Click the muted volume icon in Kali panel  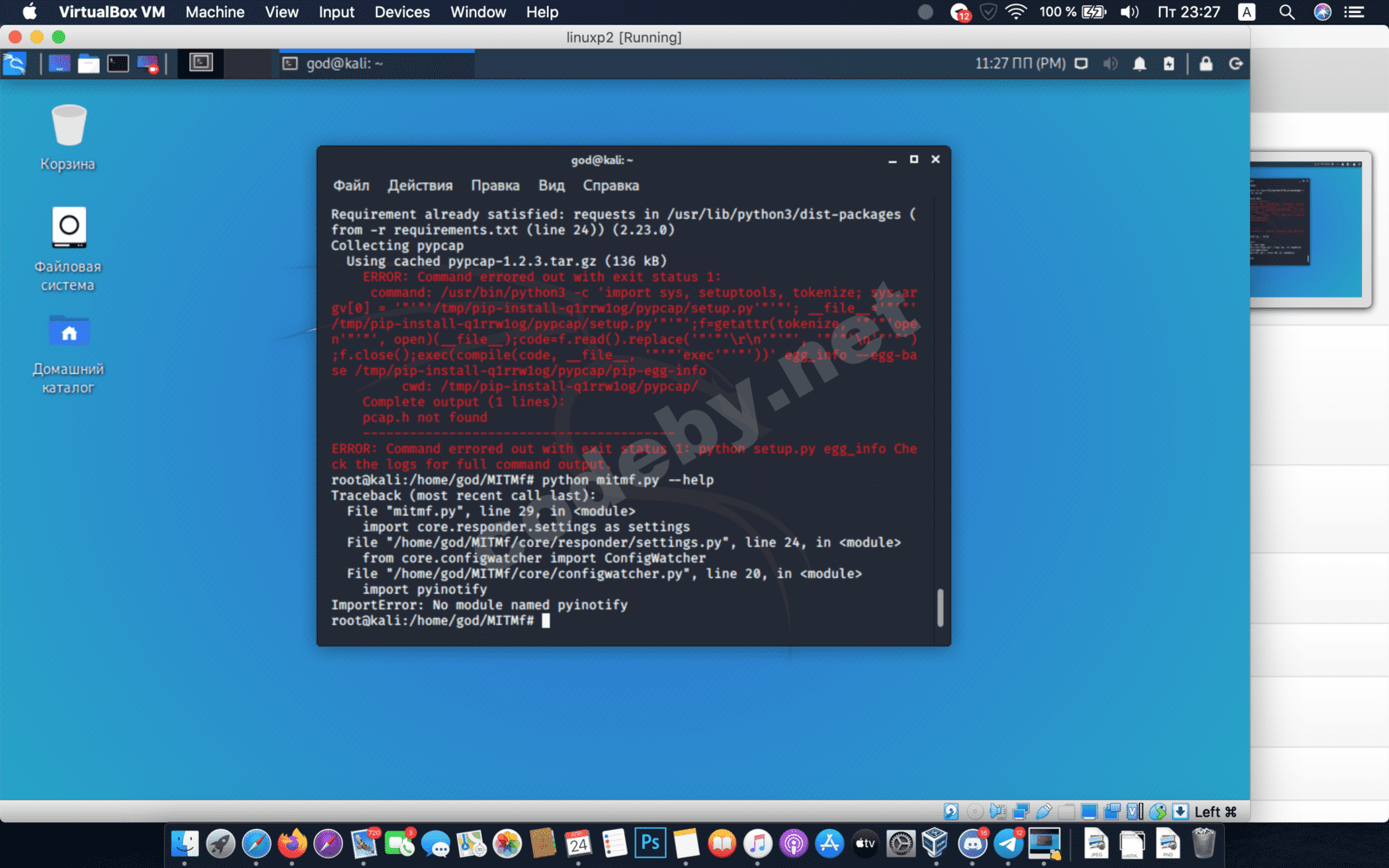pyautogui.click(x=1110, y=63)
